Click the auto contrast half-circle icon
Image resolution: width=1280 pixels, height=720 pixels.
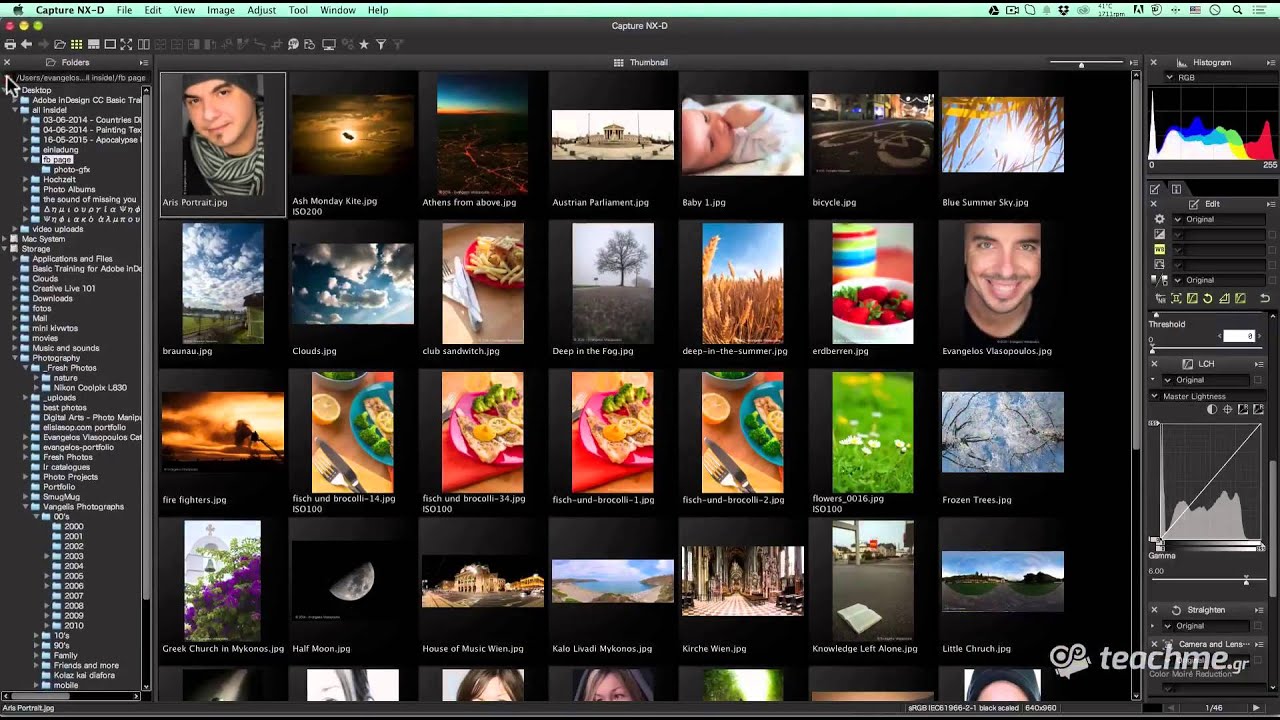1212,409
